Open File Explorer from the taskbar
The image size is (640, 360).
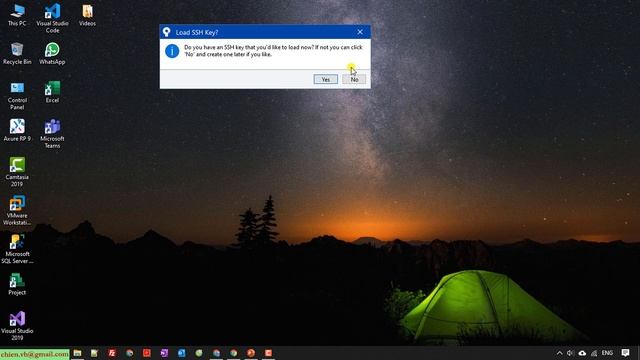(x=77, y=353)
